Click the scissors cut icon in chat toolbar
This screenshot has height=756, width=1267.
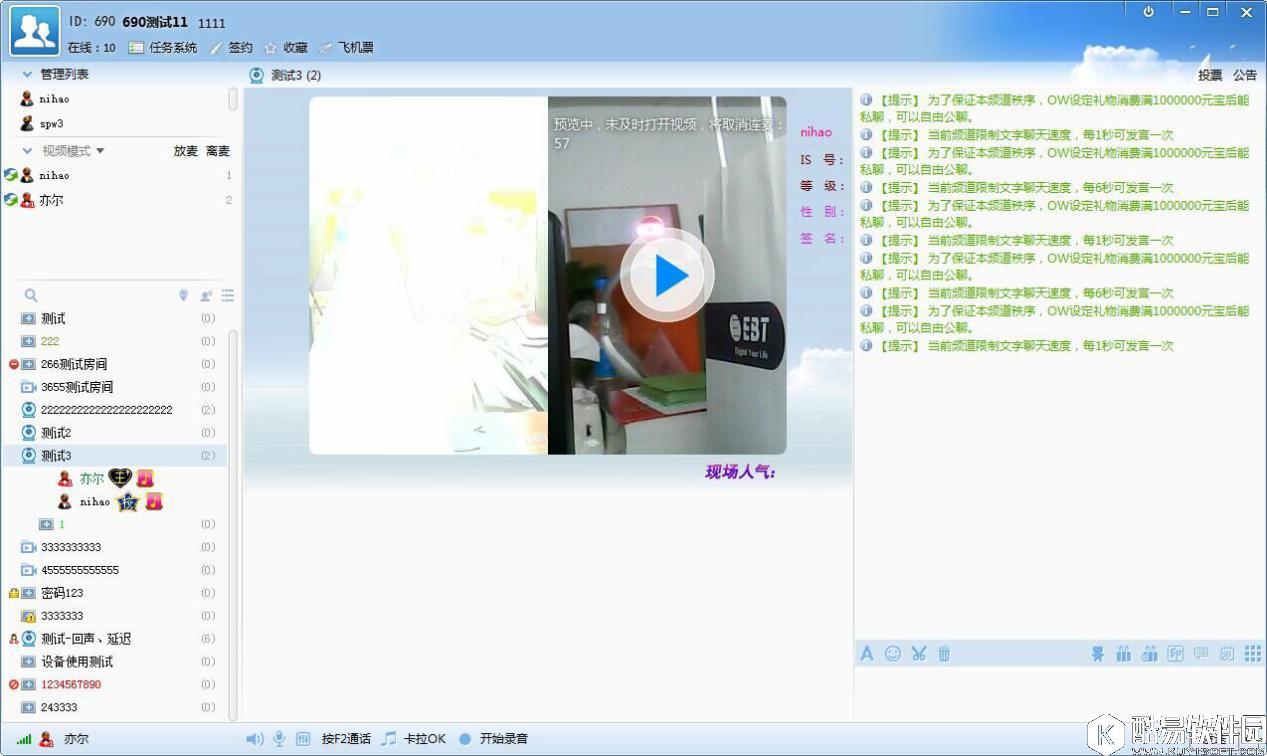[x=919, y=653]
